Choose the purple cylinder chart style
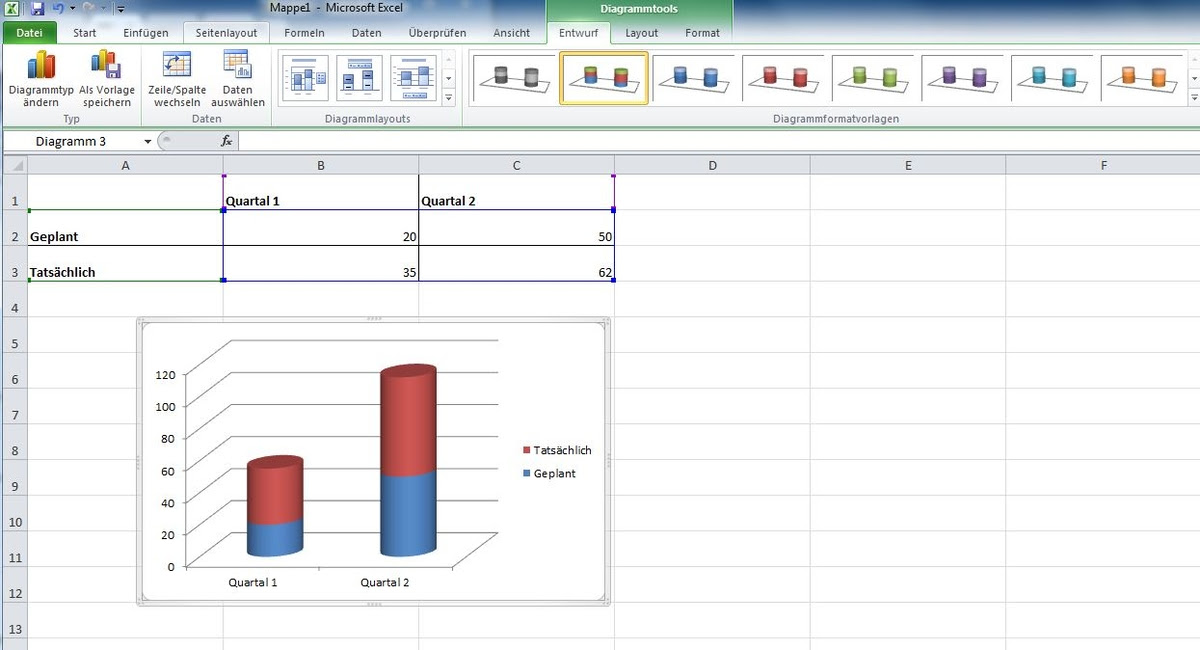The image size is (1200, 650). 964,78
